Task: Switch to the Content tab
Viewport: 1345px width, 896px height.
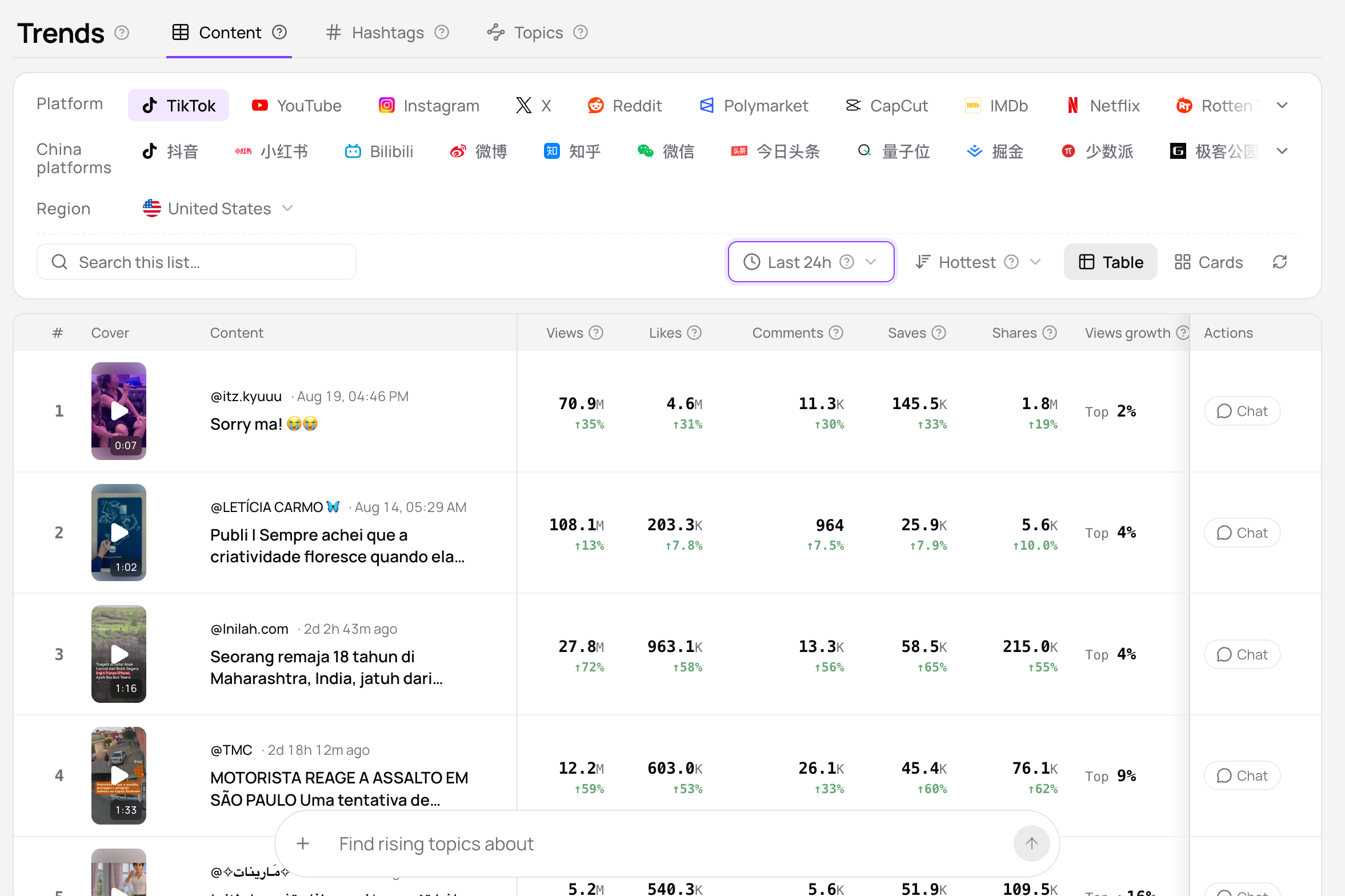Action: click(229, 33)
